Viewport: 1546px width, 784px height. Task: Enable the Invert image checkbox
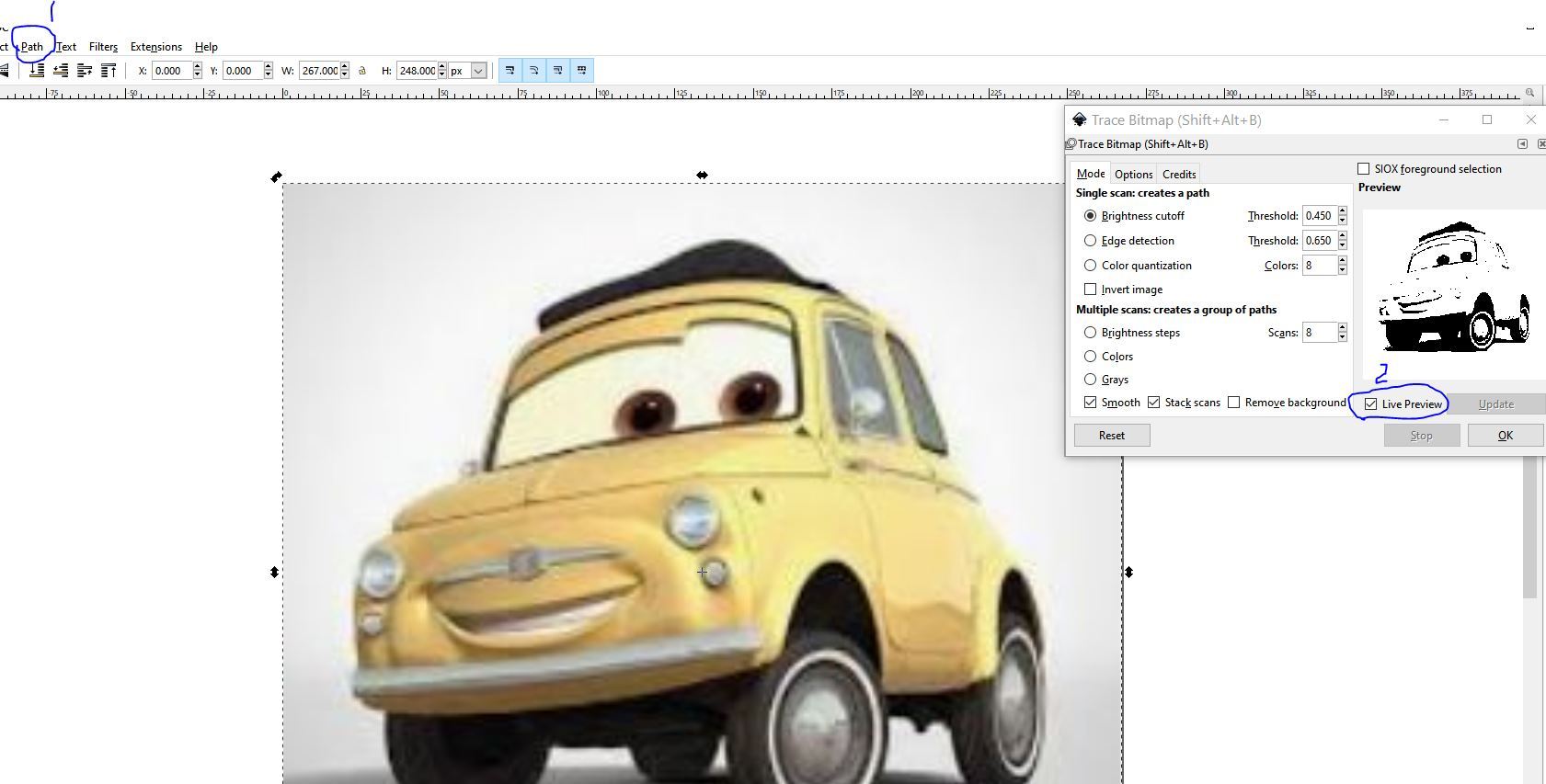(x=1090, y=290)
